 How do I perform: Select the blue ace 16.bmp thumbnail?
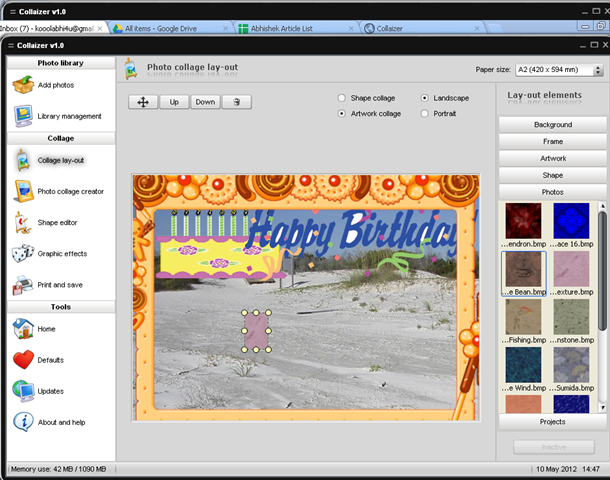[572, 222]
